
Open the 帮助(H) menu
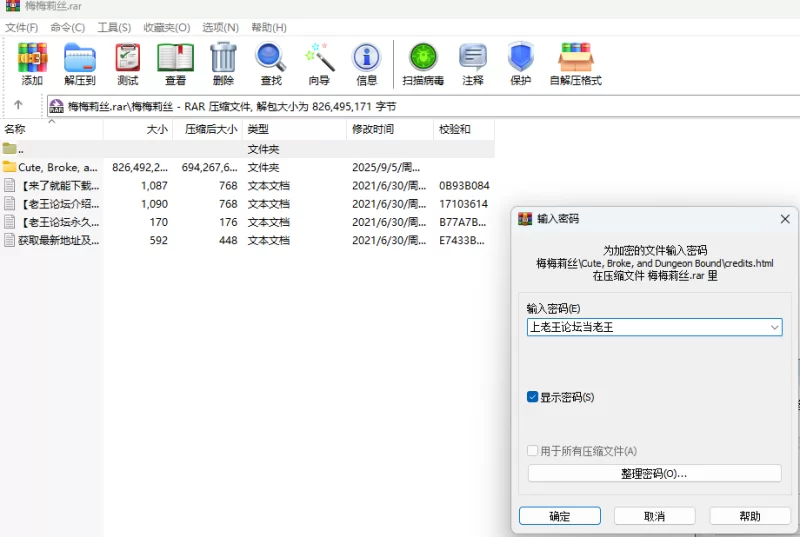pos(269,28)
